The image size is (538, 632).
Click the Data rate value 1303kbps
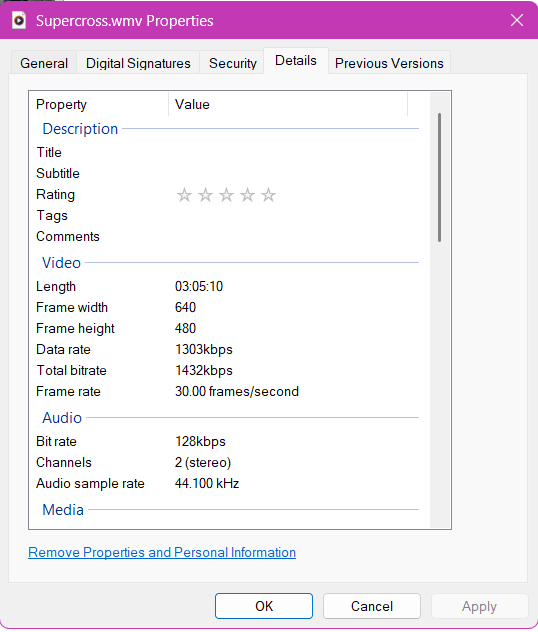(204, 349)
